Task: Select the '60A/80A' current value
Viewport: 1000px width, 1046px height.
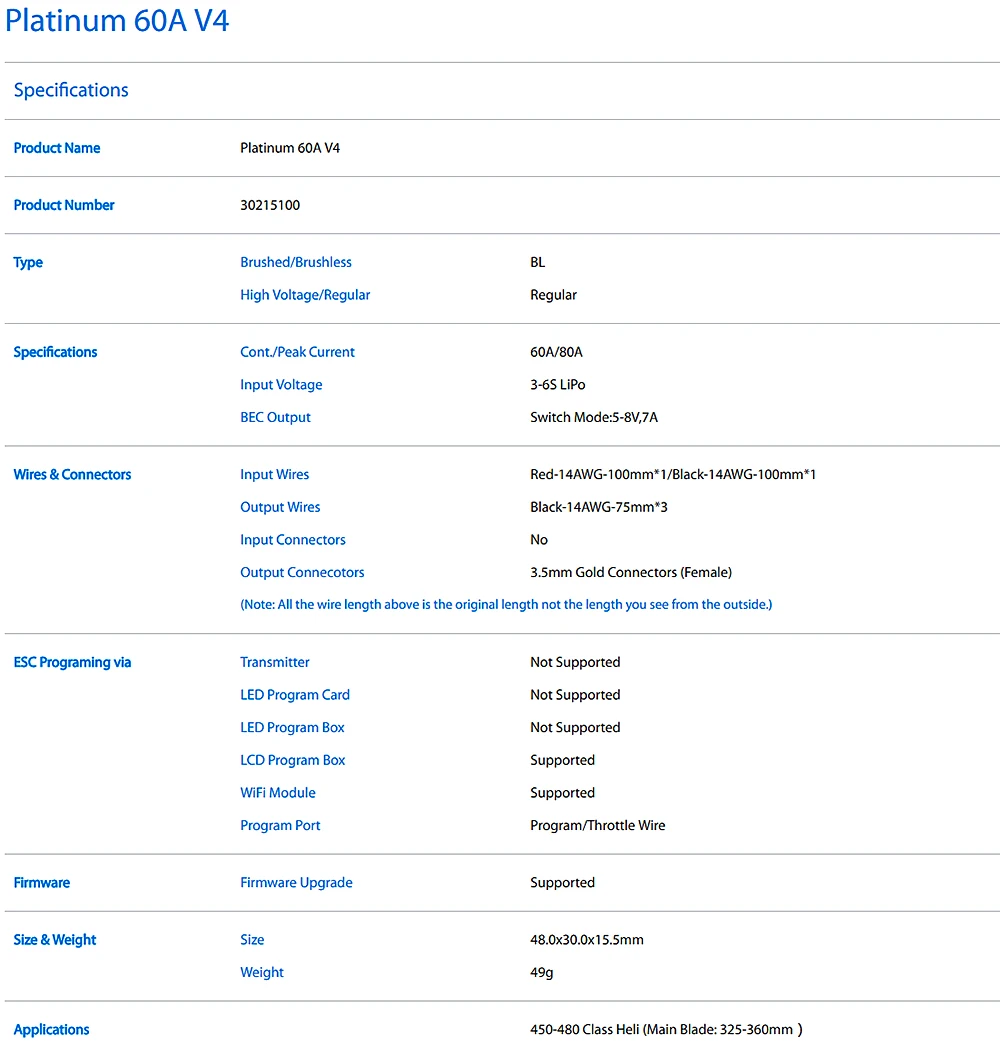Action: [x=556, y=352]
